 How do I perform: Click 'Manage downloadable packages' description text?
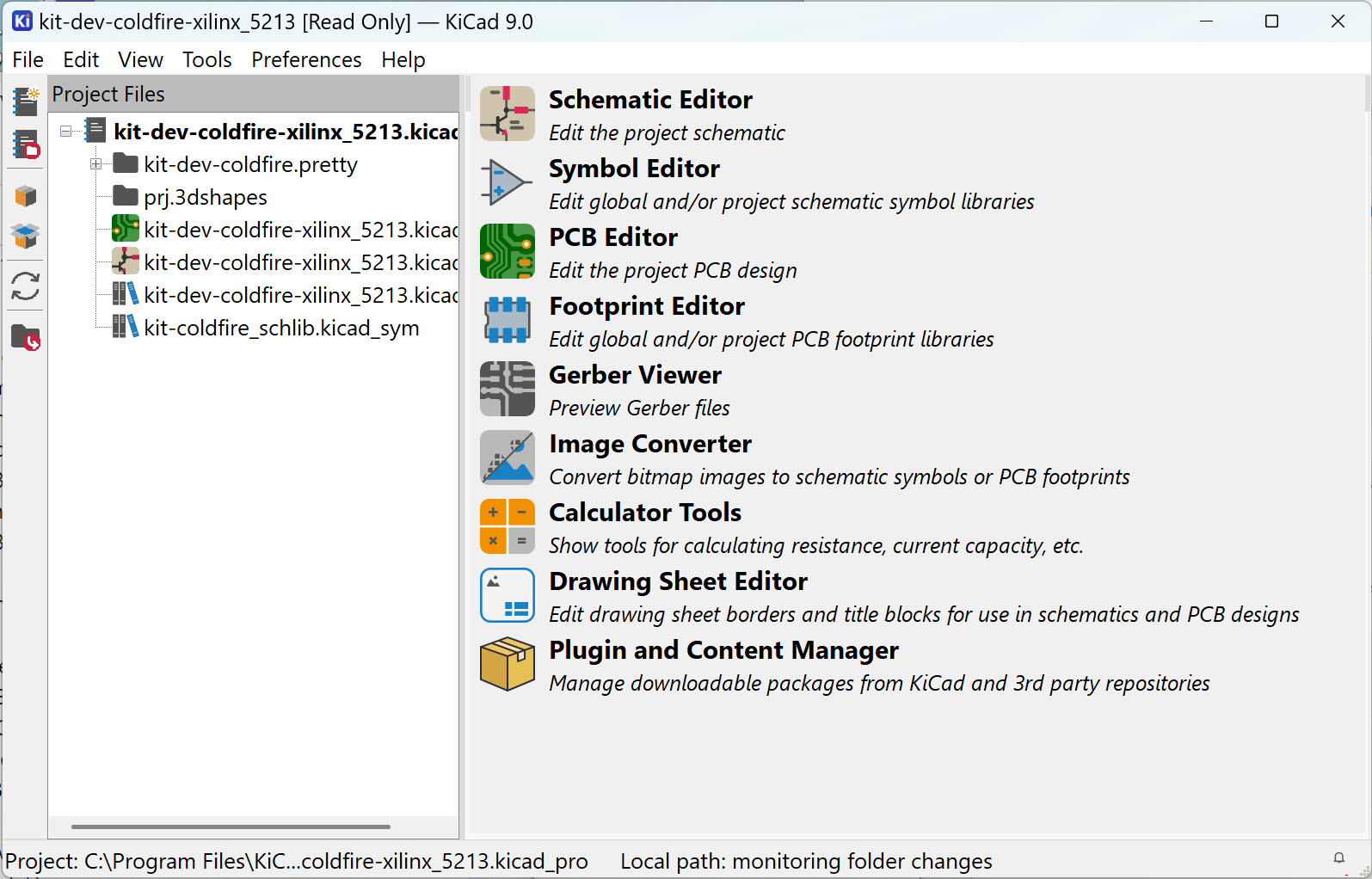coord(879,683)
